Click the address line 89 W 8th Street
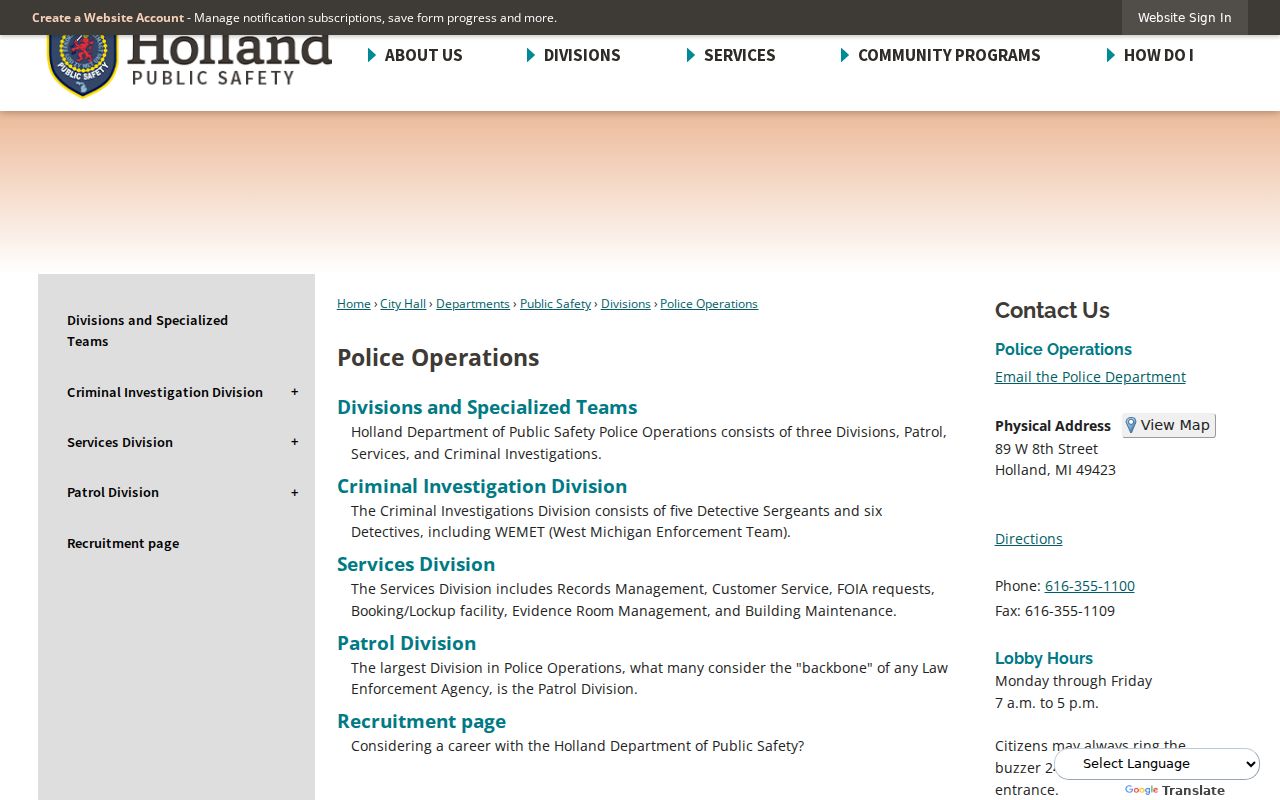Viewport: 1280px width, 800px height. click(x=1046, y=449)
